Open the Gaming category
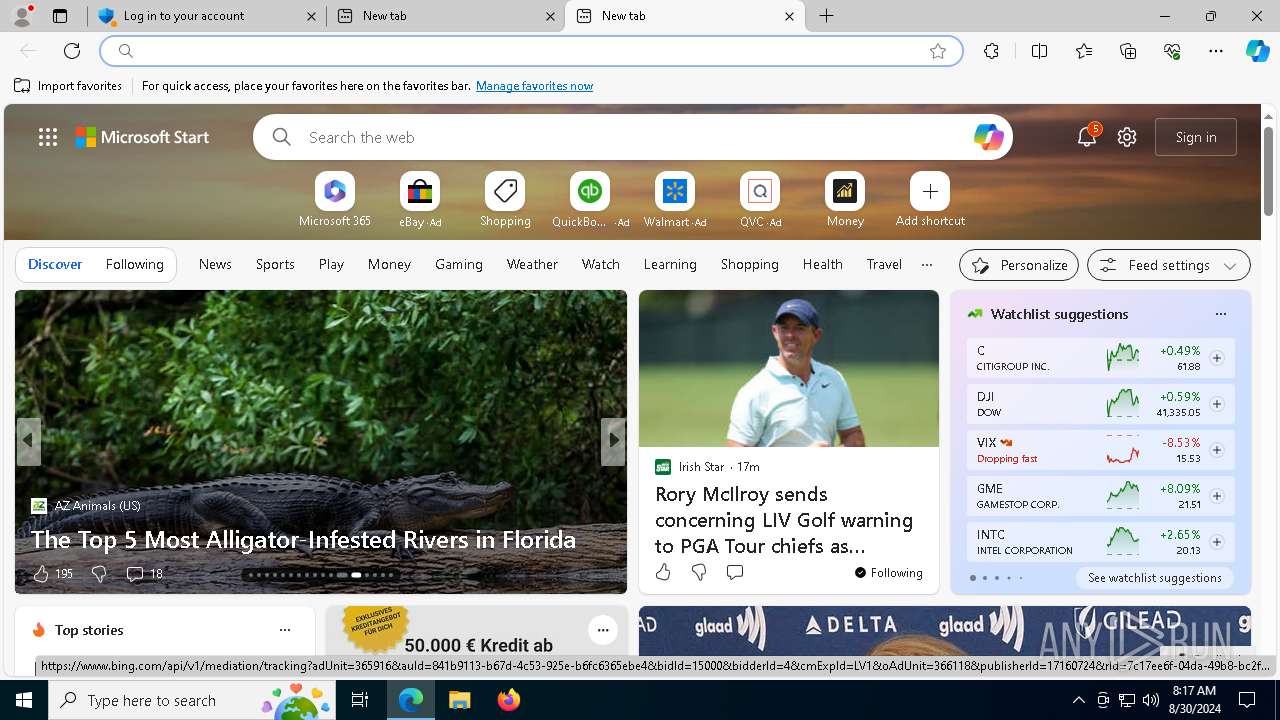Screen dimensions: 1280x720 [x=459, y=265]
